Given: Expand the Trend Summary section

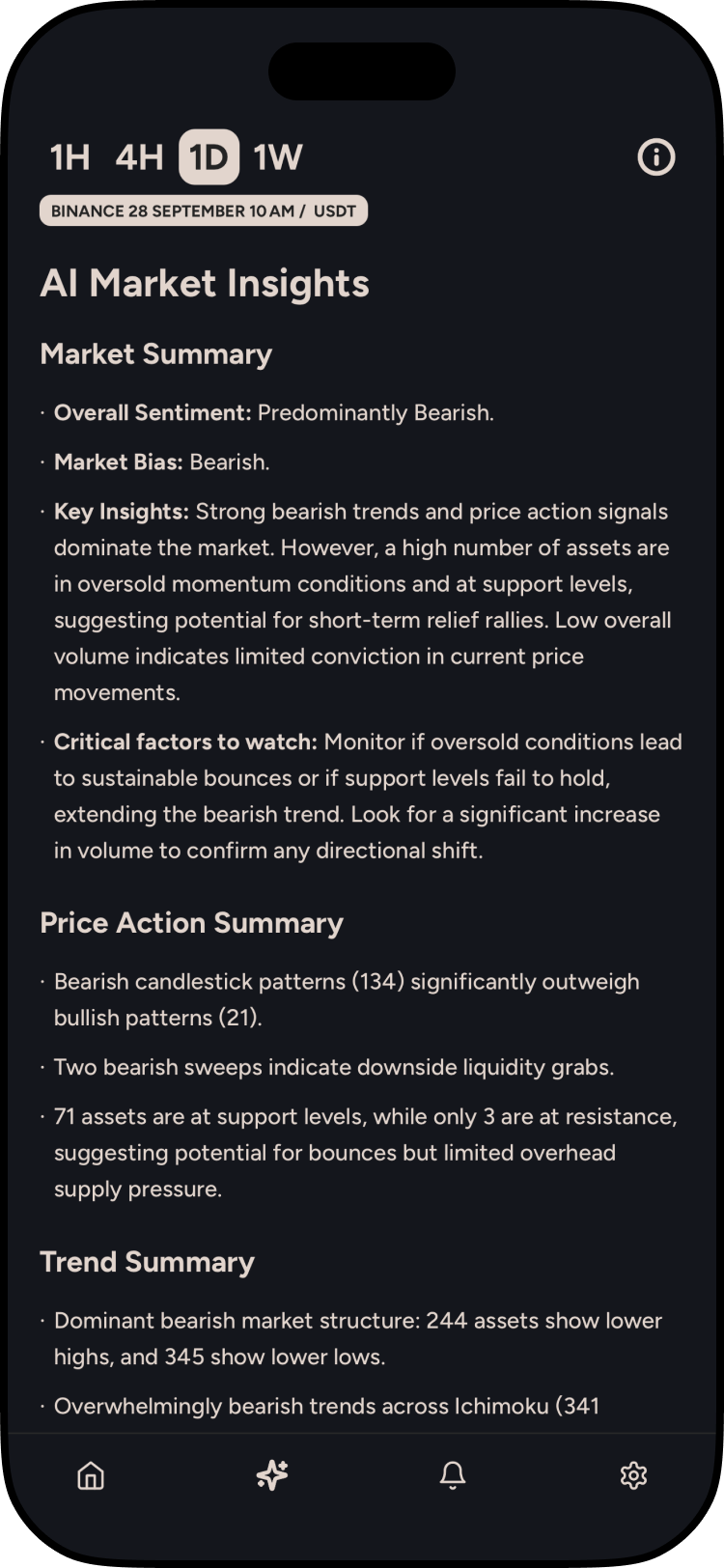Looking at the screenshot, I should (x=147, y=1262).
